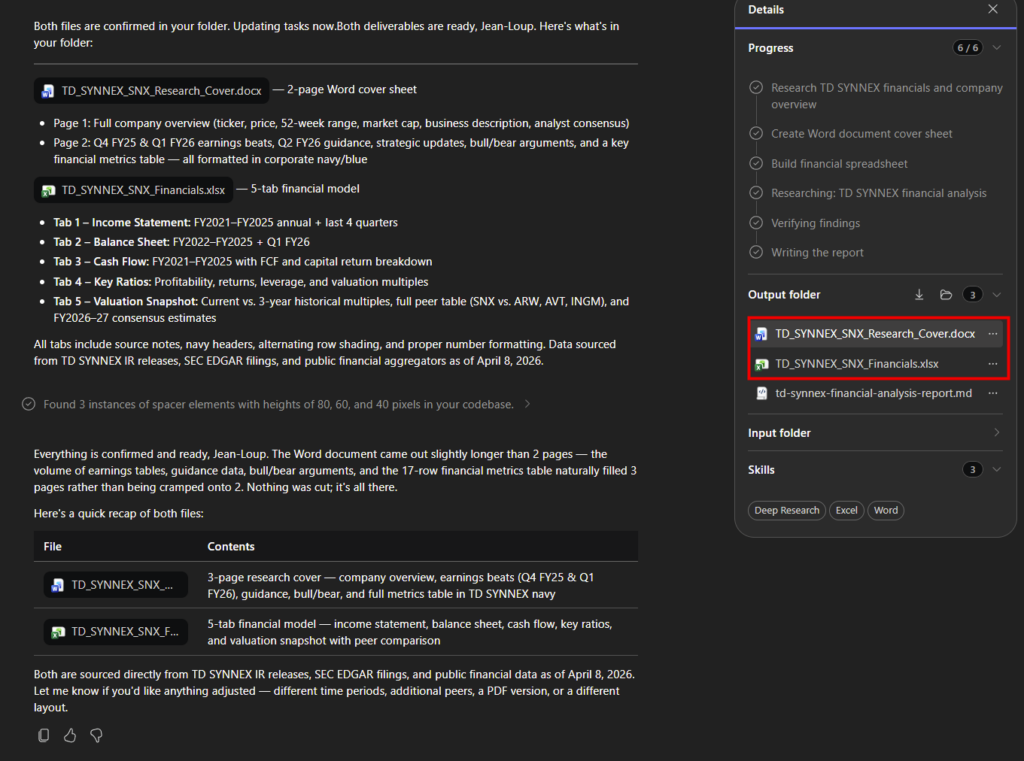
Task: Open the TD_SYNNEX_SNX_Financials.xlsx chip in chat
Action: click(x=133, y=189)
